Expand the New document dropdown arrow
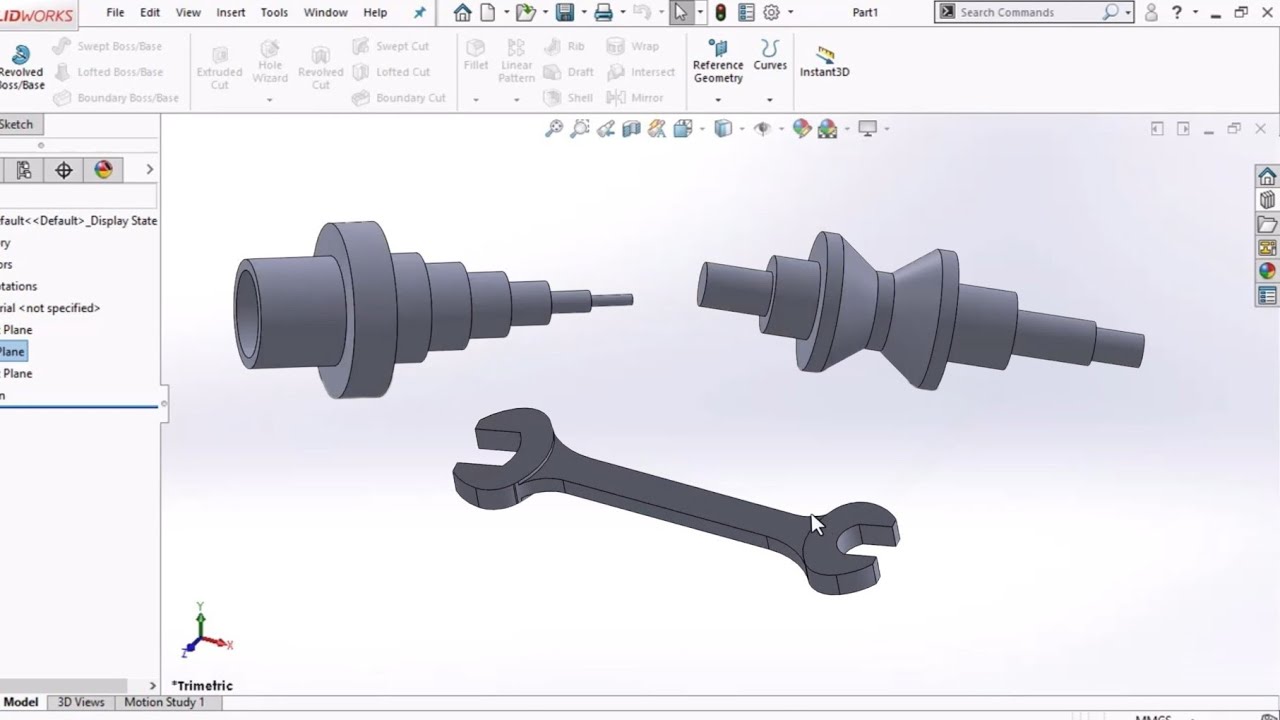 coord(507,13)
